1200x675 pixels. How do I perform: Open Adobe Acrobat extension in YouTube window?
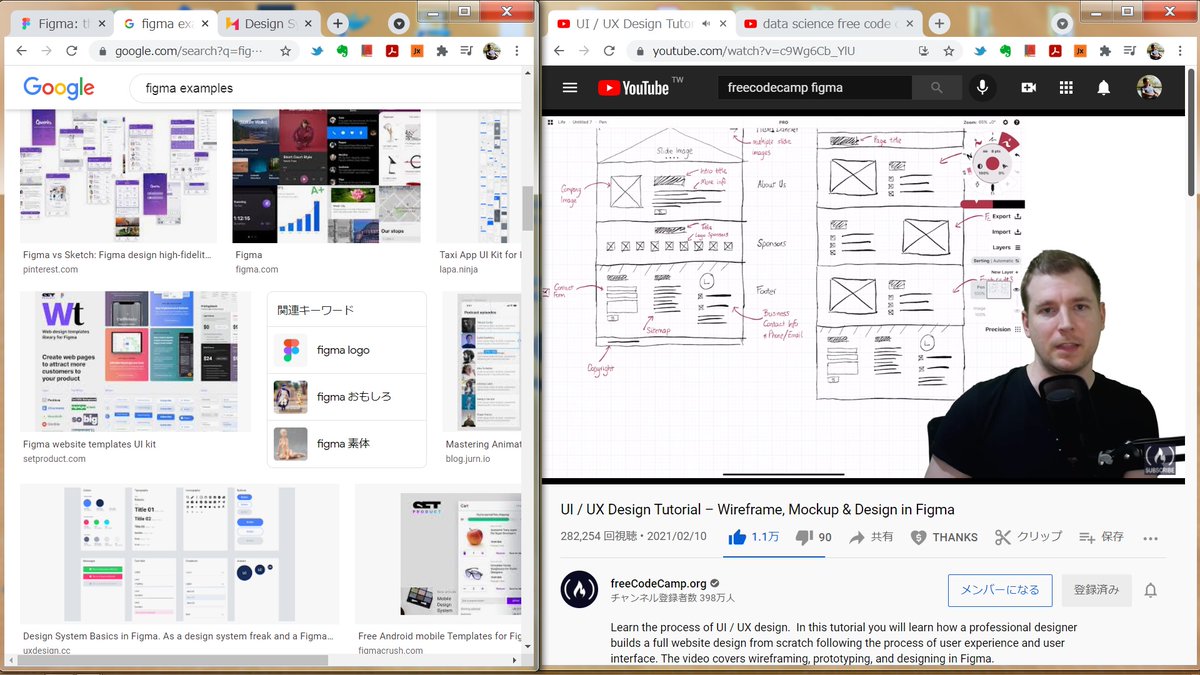click(x=1056, y=51)
